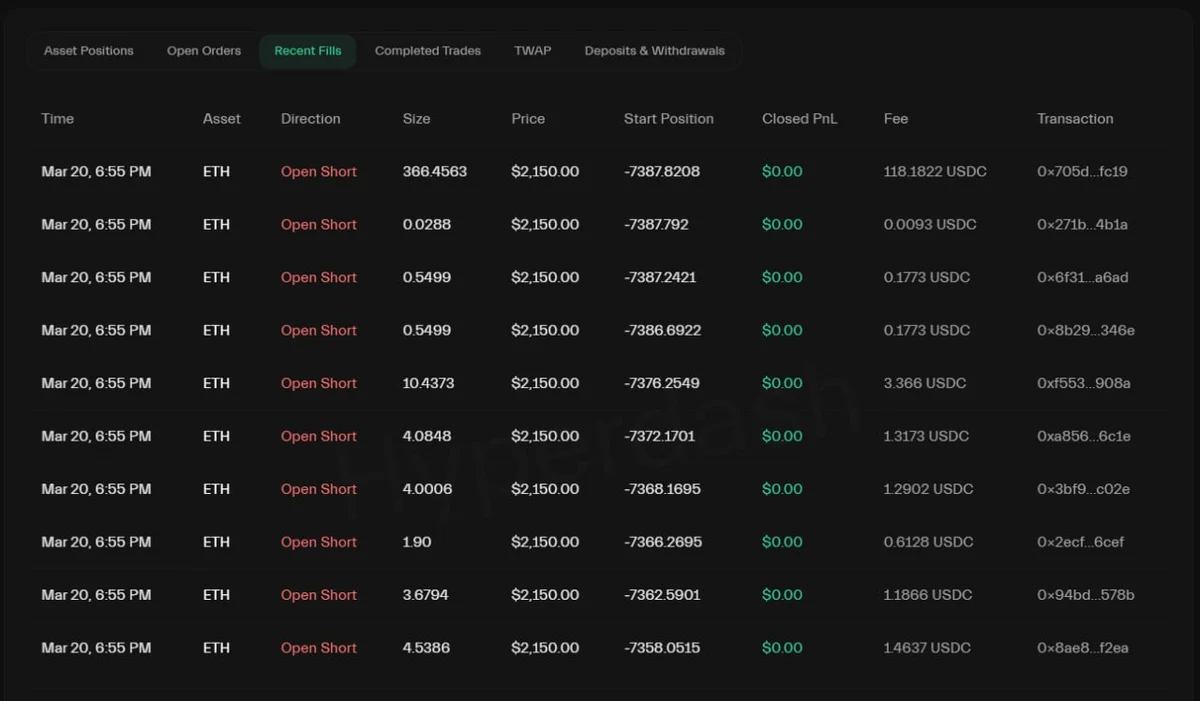Screen dimensions: 1200x701
Task: Open the TWAP tab
Action: [533, 51]
